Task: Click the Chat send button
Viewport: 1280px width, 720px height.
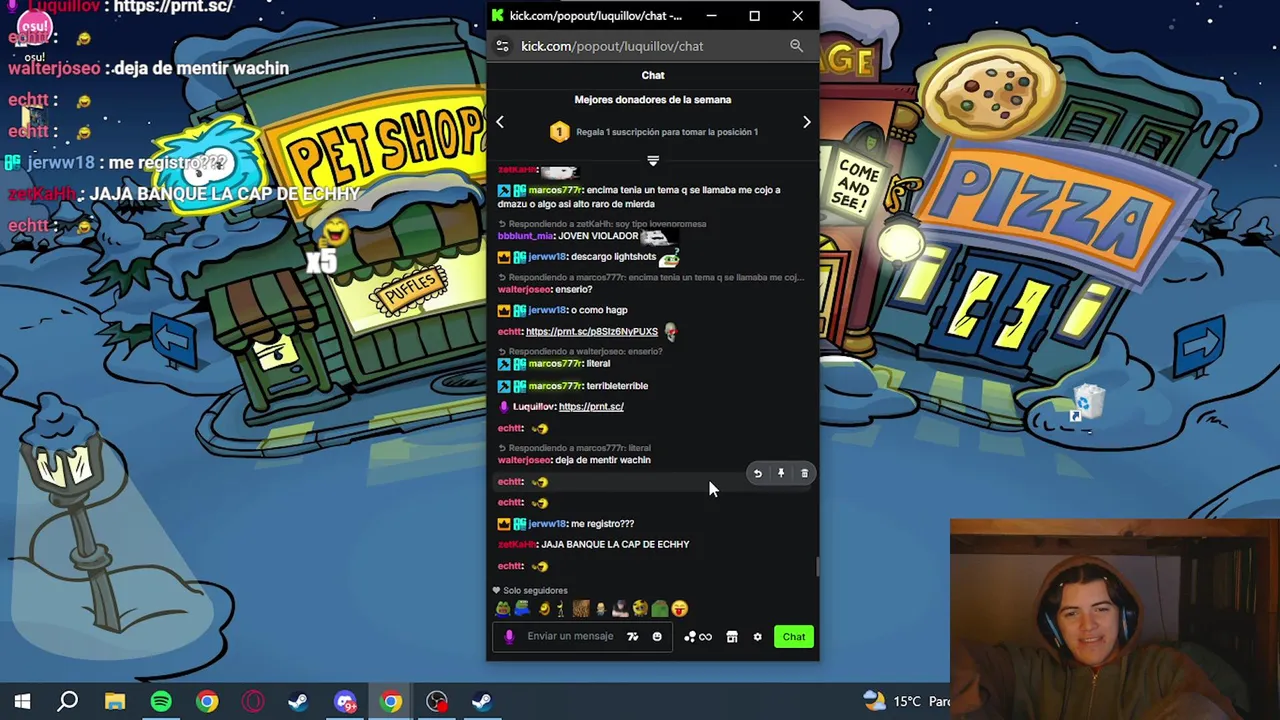Action: [794, 637]
